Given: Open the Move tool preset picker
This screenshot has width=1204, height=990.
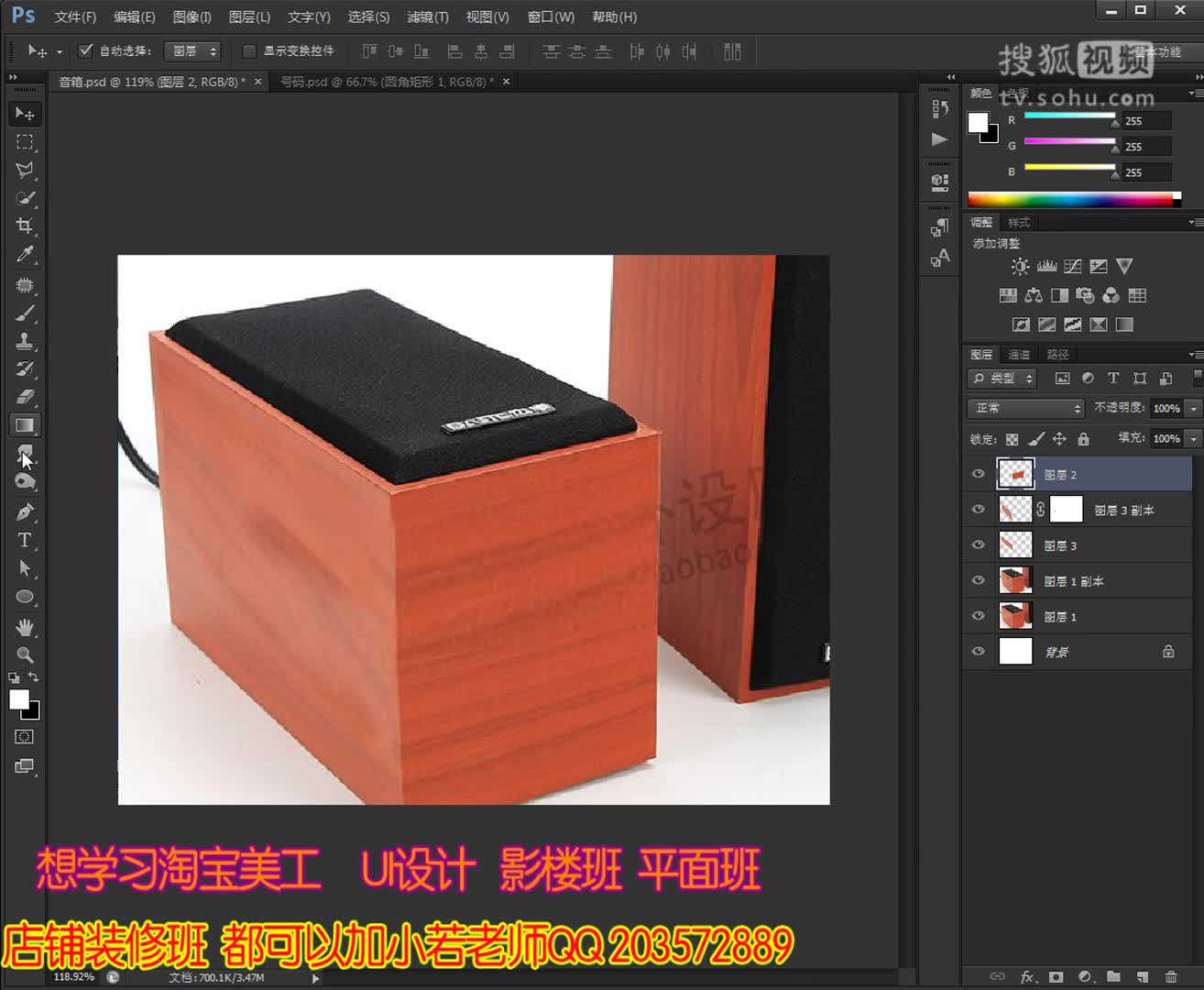Looking at the screenshot, I should [60, 52].
